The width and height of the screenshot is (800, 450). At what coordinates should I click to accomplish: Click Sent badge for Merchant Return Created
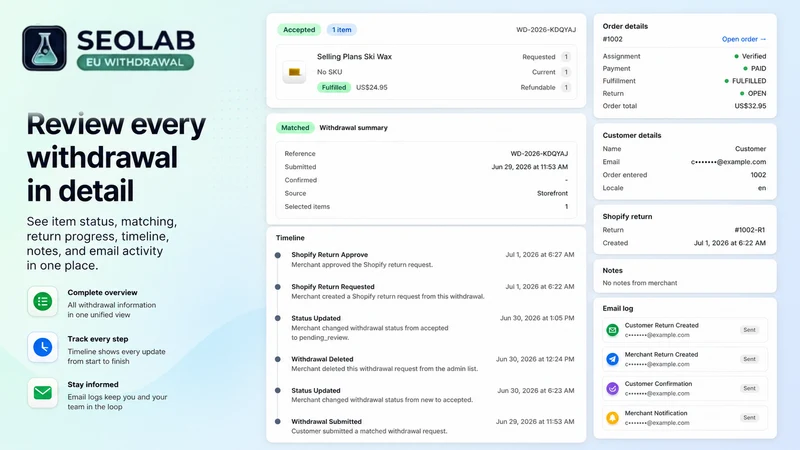[749, 359]
